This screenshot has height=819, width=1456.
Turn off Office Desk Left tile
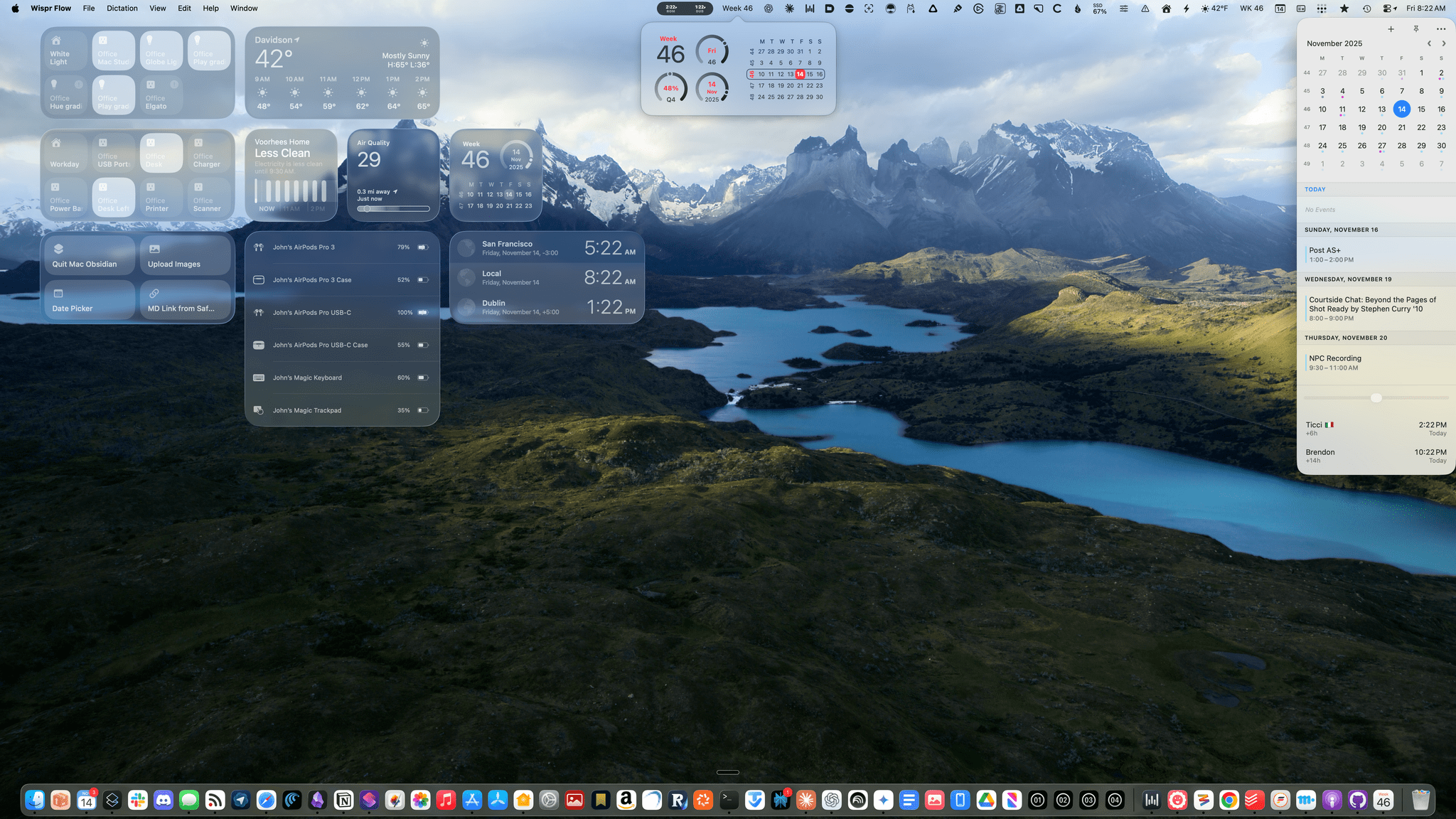113,197
